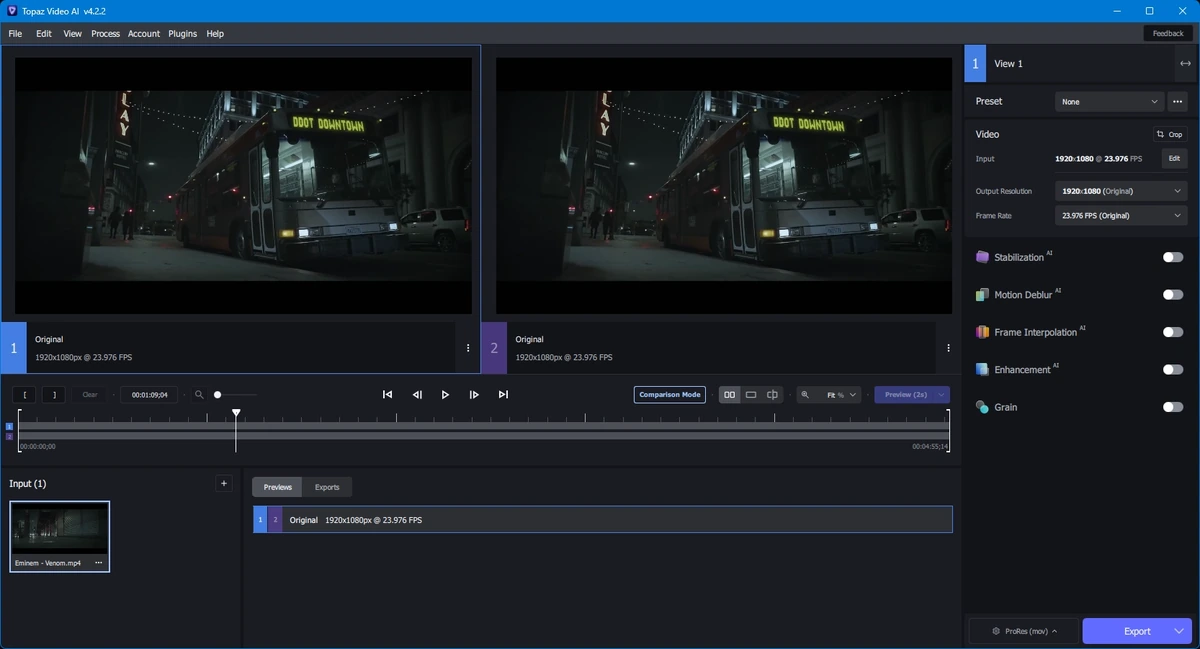
Task: Click the Clear trim button
Action: coord(90,395)
